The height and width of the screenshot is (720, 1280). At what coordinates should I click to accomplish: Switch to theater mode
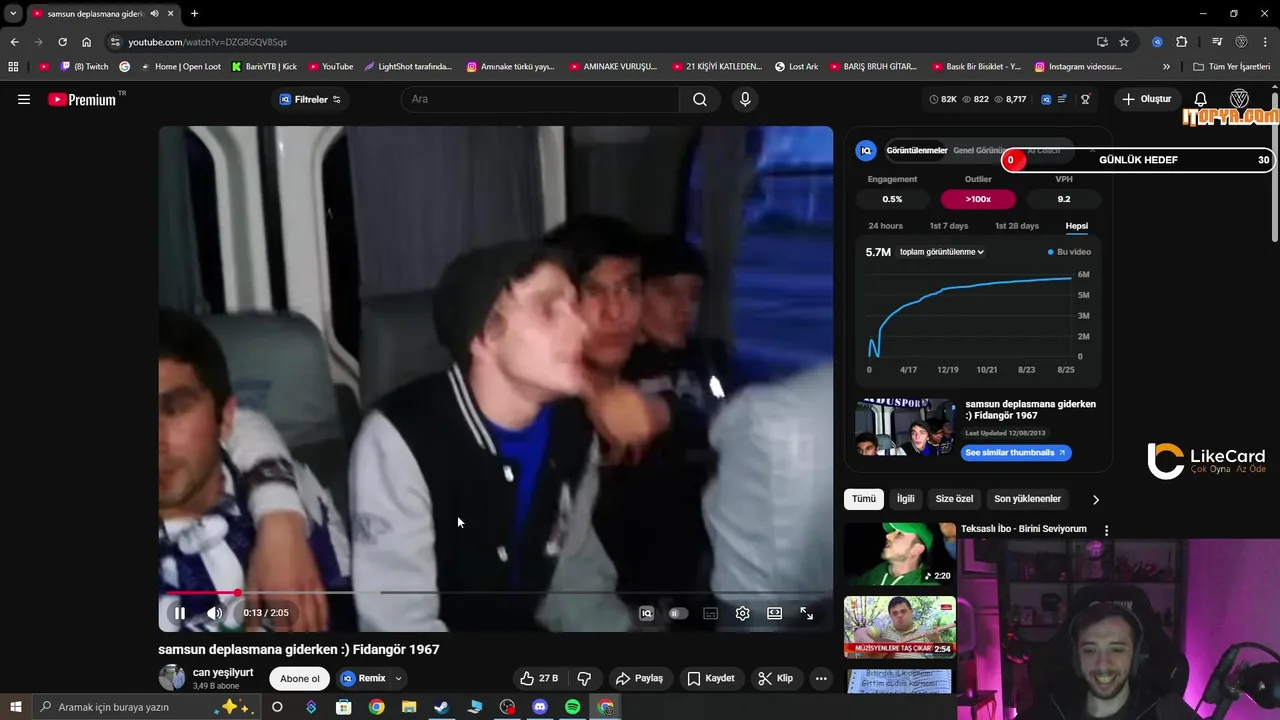774,613
